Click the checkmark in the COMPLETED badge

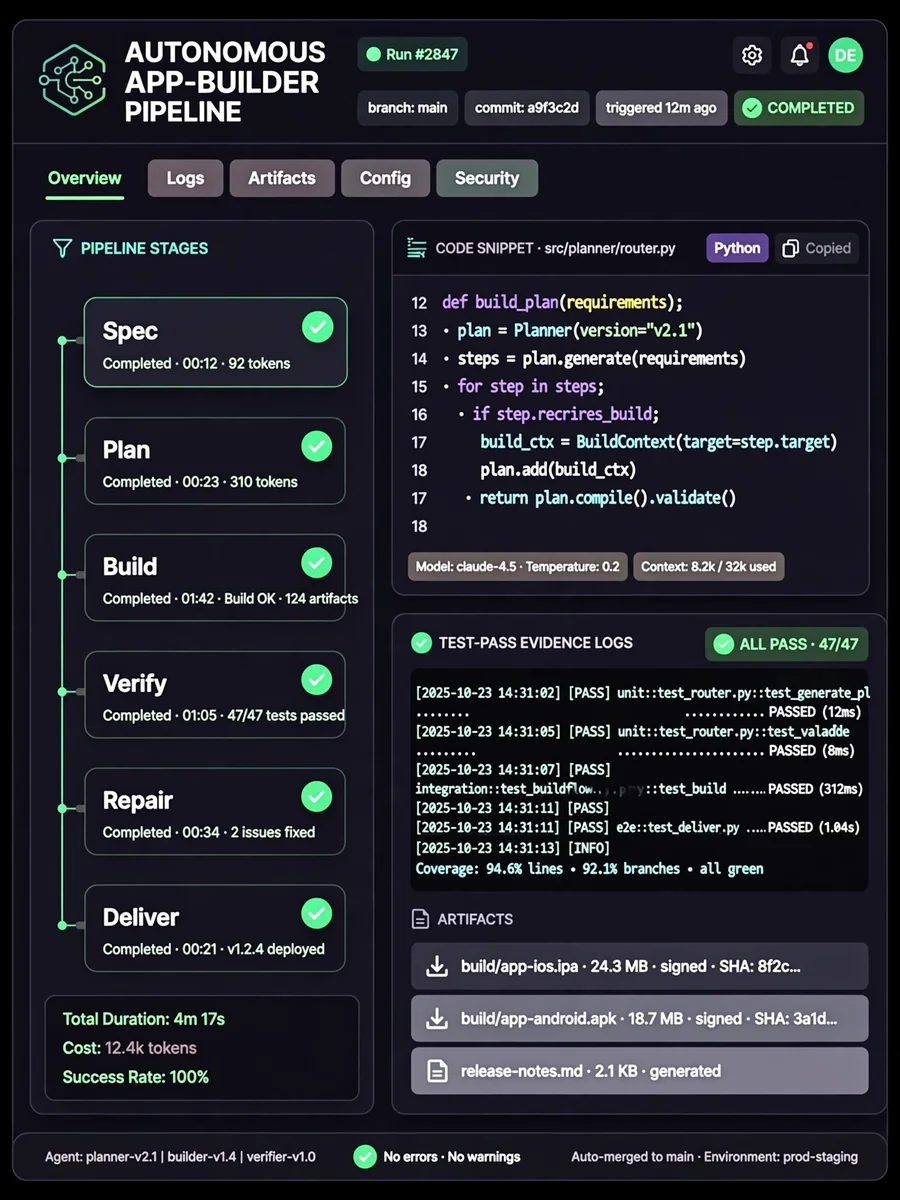click(x=752, y=108)
